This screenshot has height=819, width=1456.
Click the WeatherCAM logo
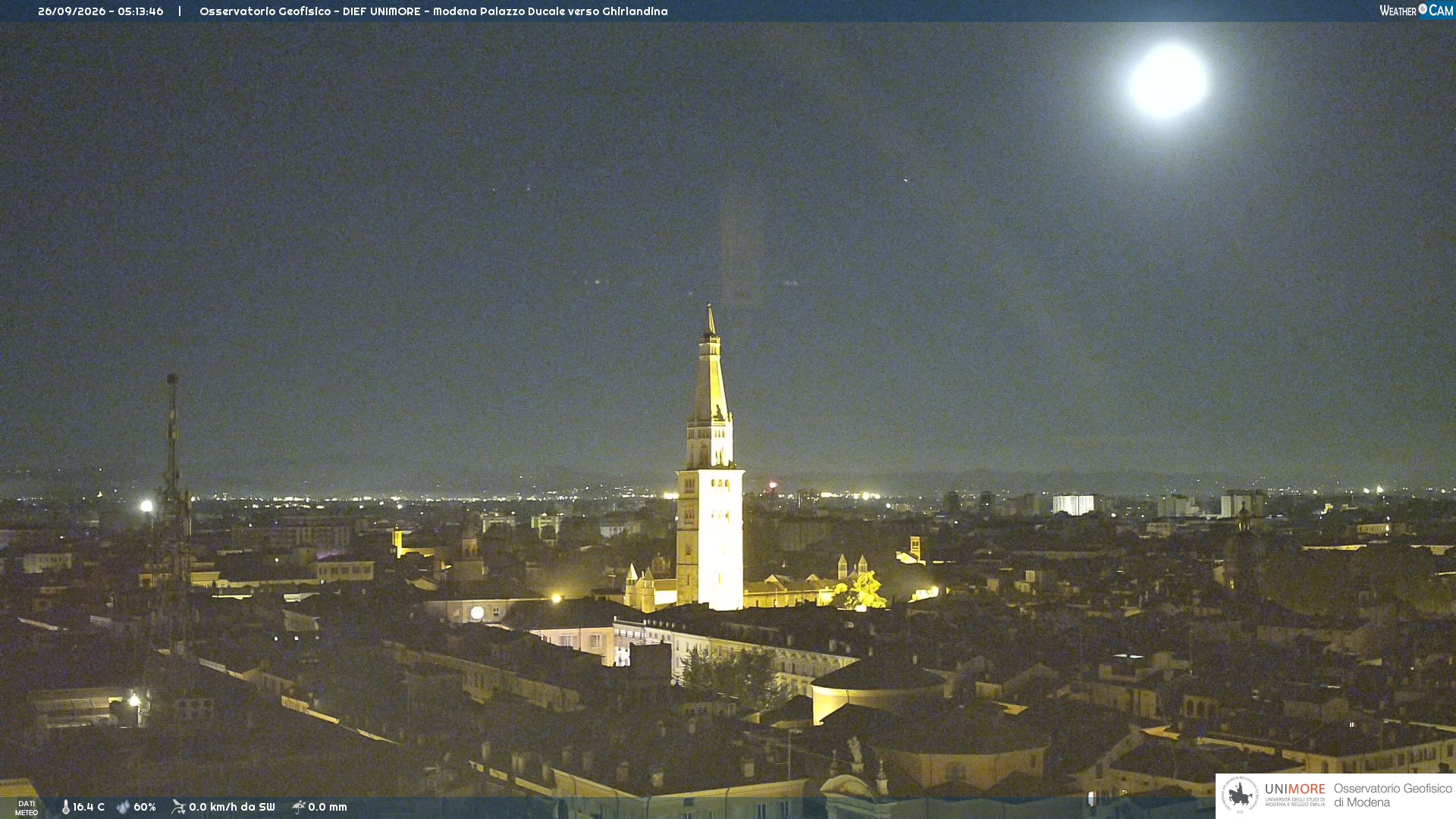click(1416, 11)
